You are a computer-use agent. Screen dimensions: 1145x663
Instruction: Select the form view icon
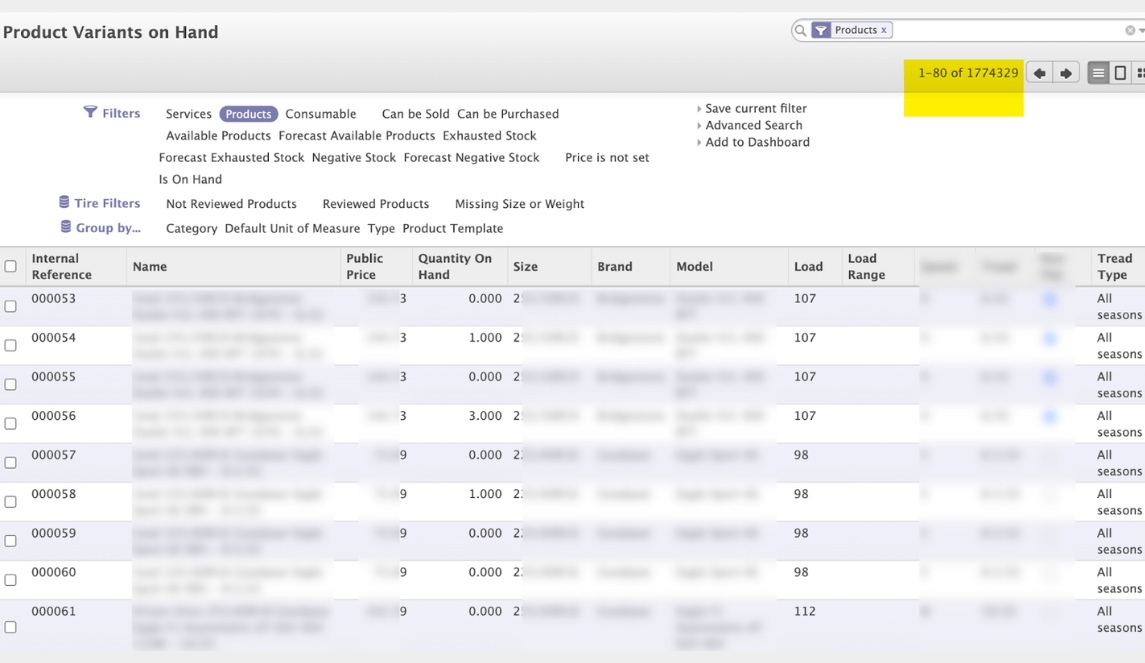[x=1119, y=72]
